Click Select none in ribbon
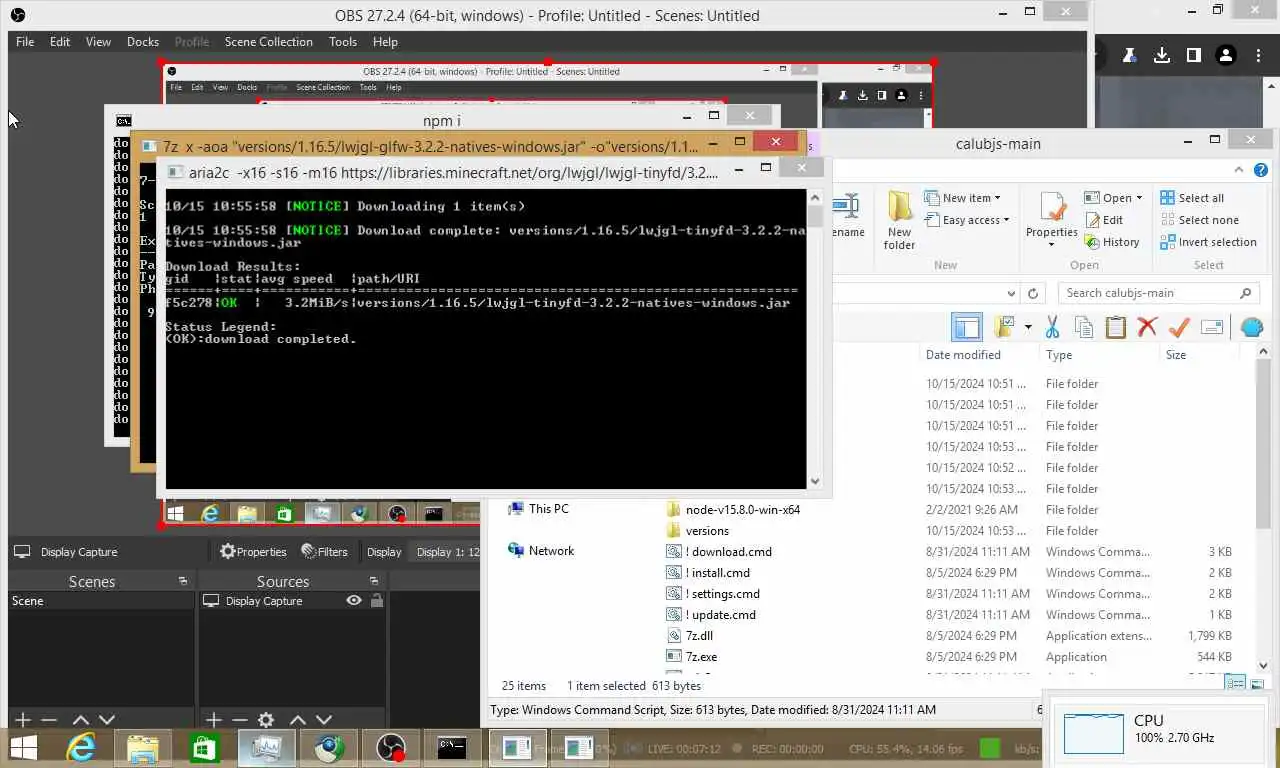This screenshot has height=768, width=1280. [1199, 220]
